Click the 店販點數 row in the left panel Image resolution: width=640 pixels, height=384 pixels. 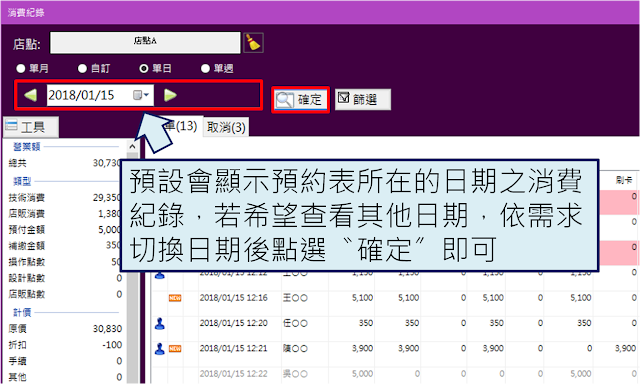tap(65, 294)
